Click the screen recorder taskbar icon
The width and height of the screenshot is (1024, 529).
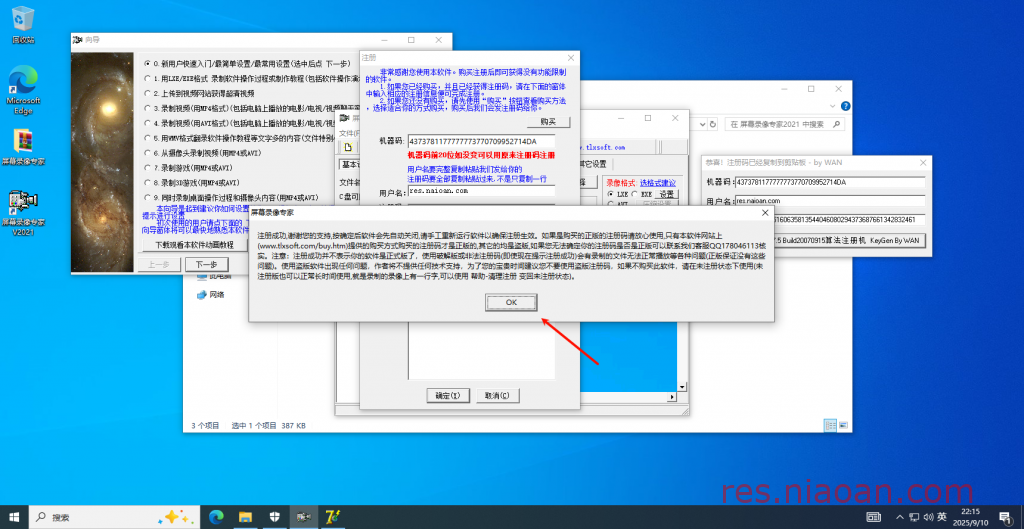[302, 517]
